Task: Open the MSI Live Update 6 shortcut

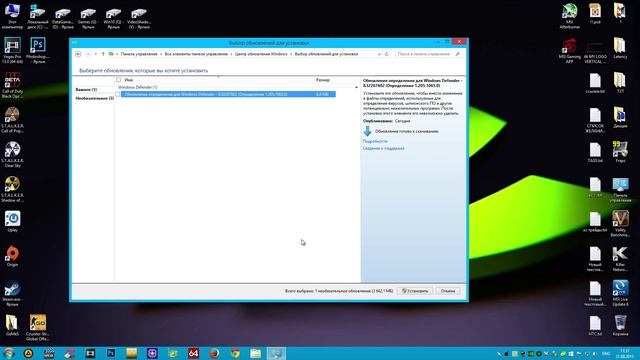Action: click(620, 293)
